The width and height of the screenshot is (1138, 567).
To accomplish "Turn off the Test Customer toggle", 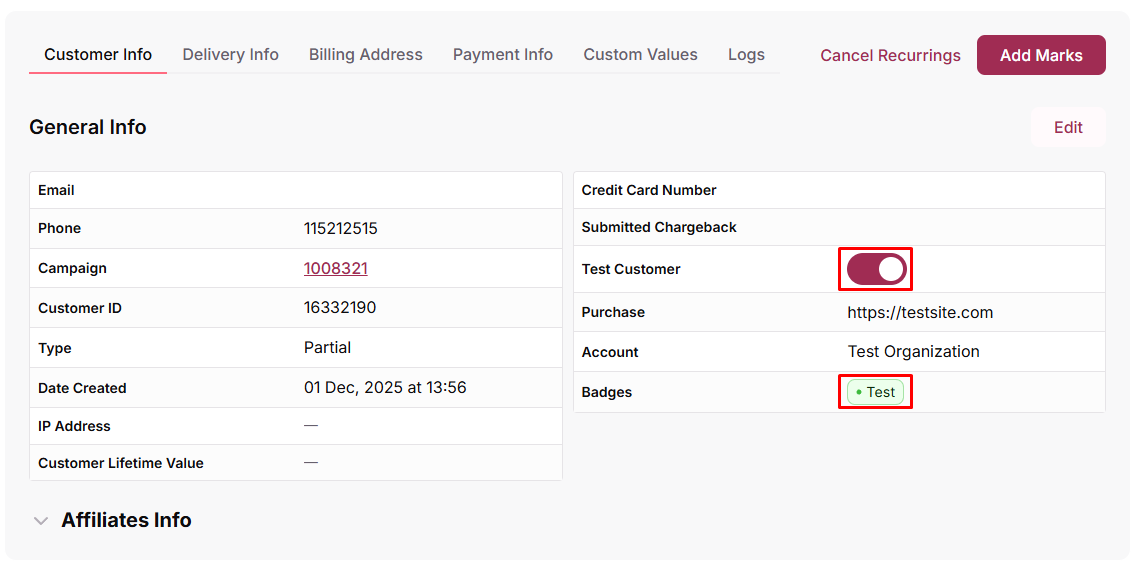I will (x=877, y=269).
